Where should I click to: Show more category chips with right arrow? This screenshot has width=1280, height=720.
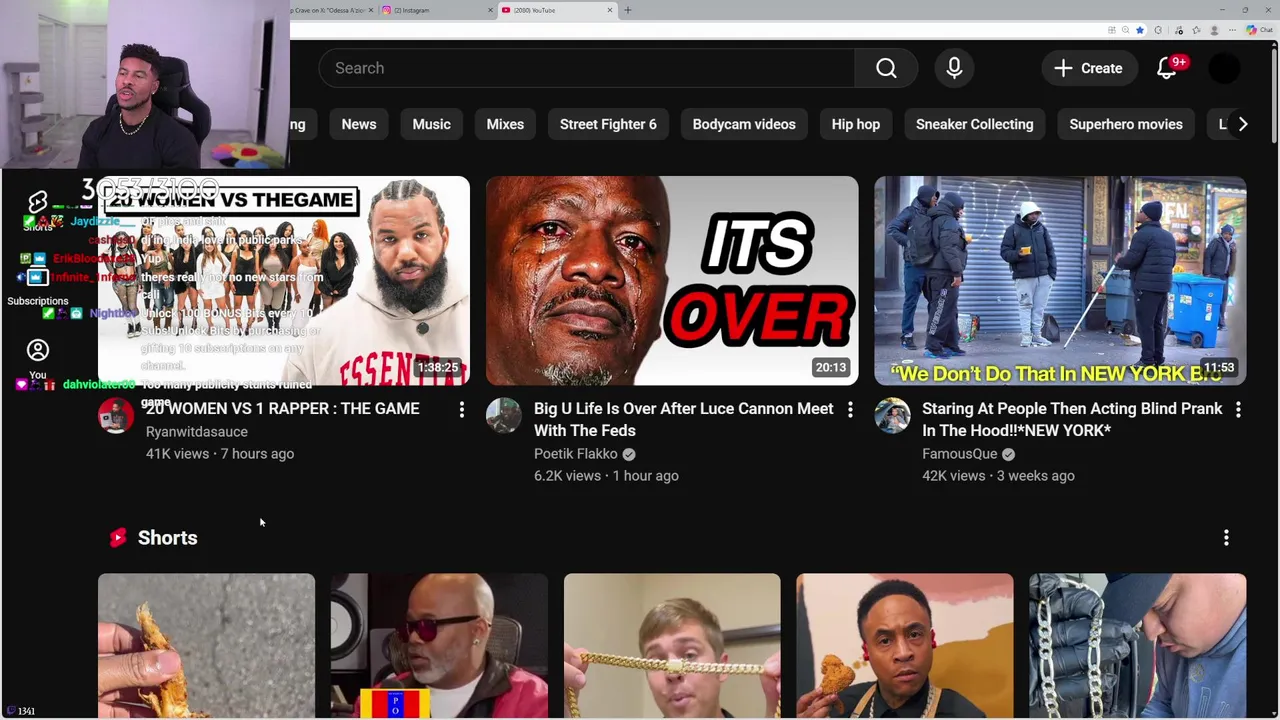(1242, 124)
